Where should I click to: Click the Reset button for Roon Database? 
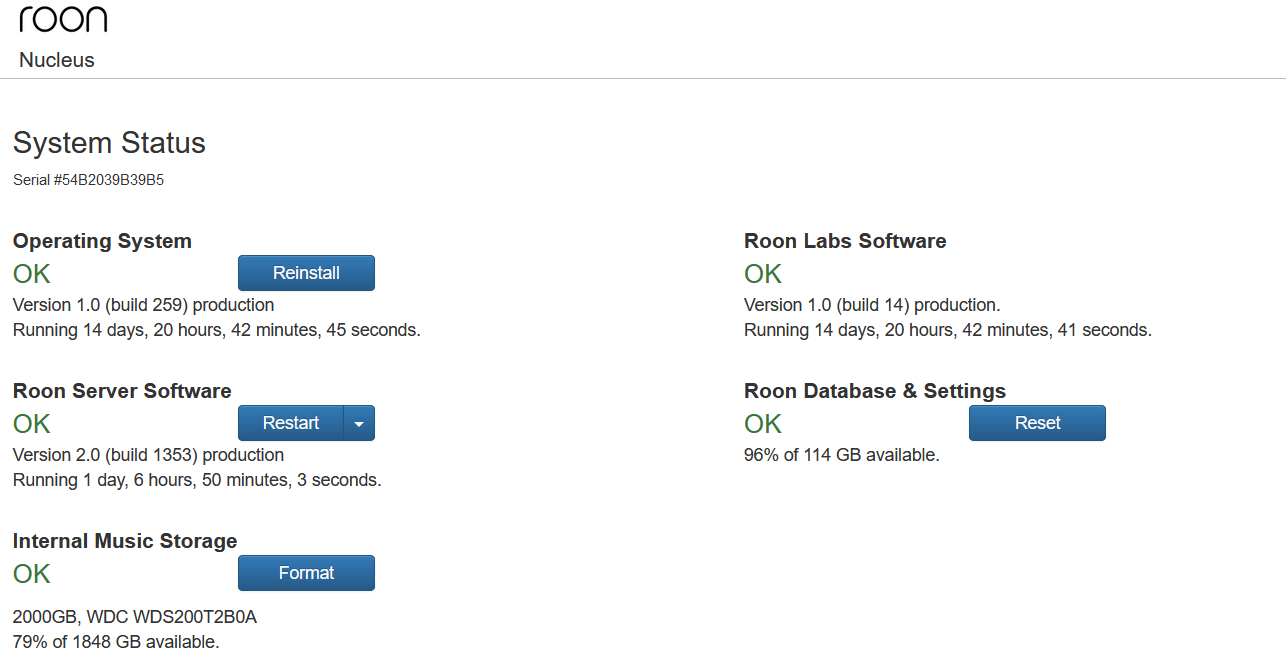tap(1037, 422)
